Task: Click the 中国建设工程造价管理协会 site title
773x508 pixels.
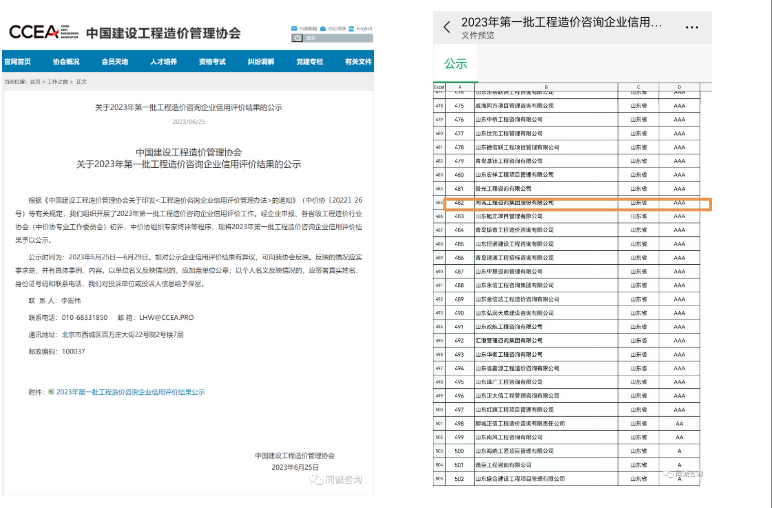Action: pos(163,33)
